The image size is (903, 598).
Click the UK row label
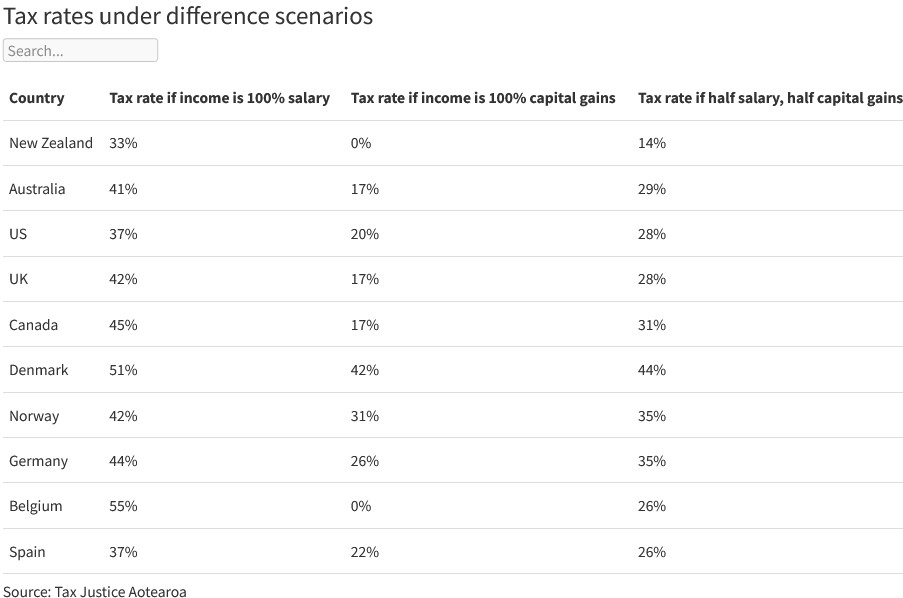(19, 279)
